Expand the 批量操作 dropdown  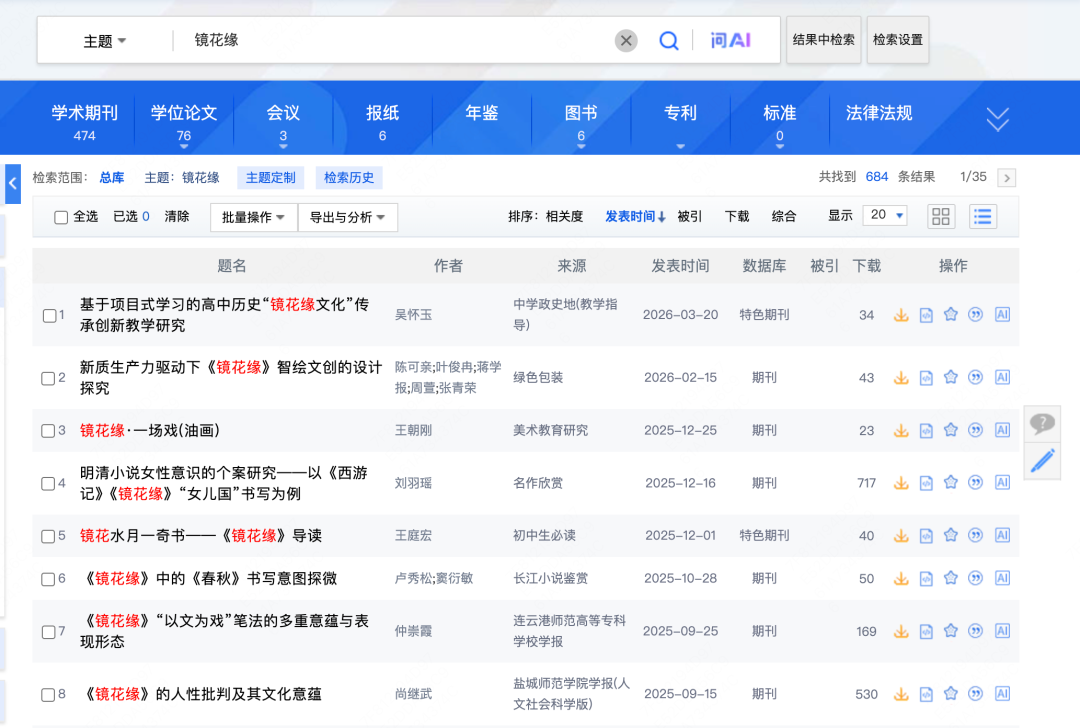pyautogui.click(x=253, y=218)
